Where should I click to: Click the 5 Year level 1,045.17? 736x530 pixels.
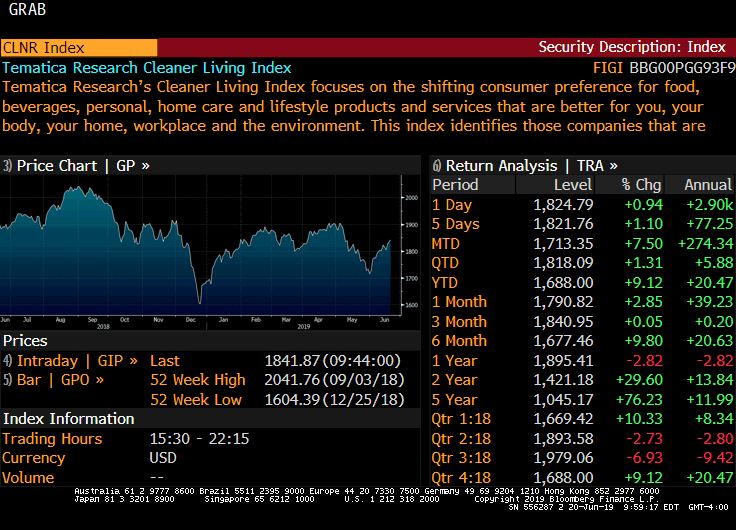[563, 399]
